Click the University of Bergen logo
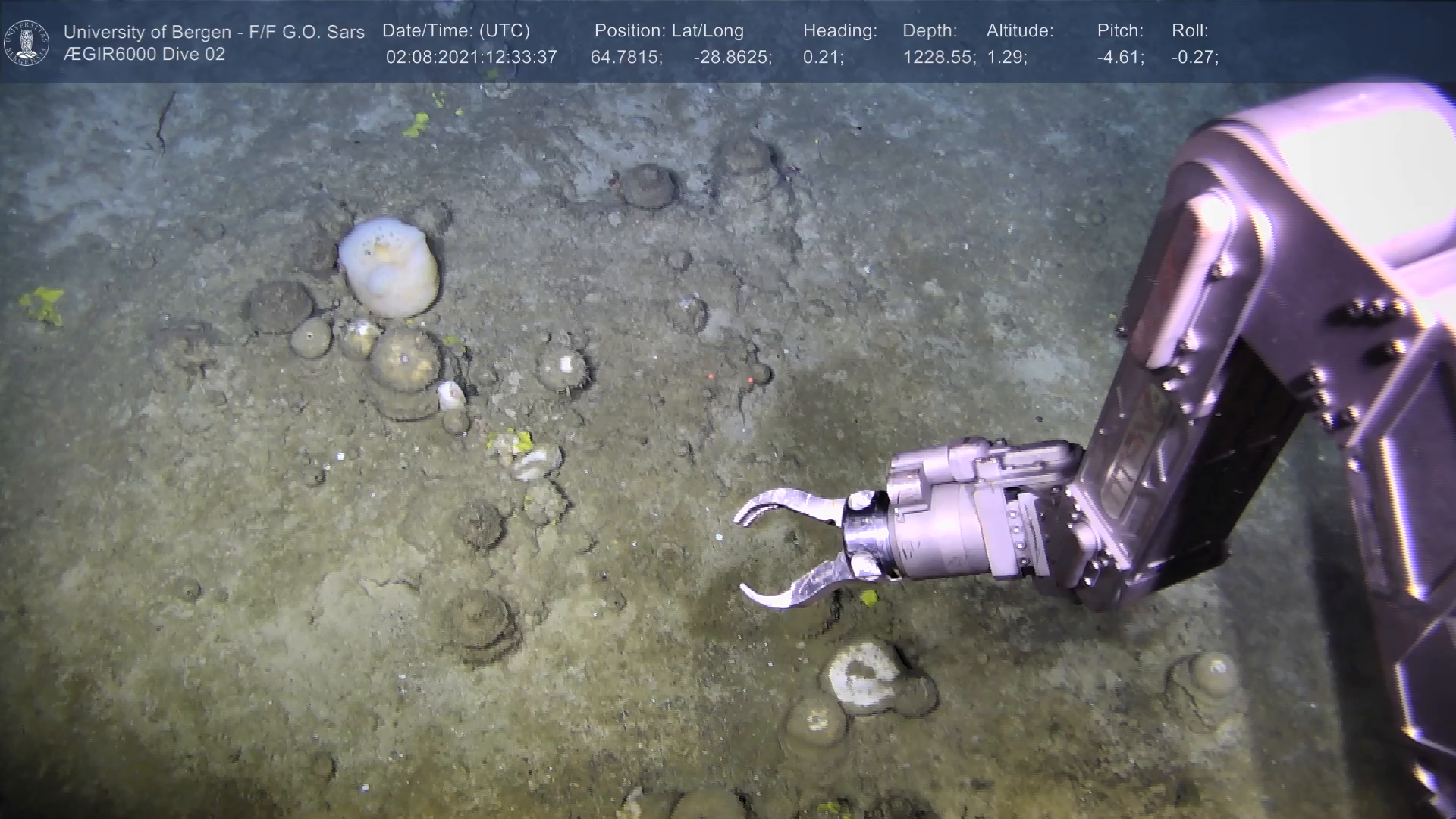 tap(27, 42)
